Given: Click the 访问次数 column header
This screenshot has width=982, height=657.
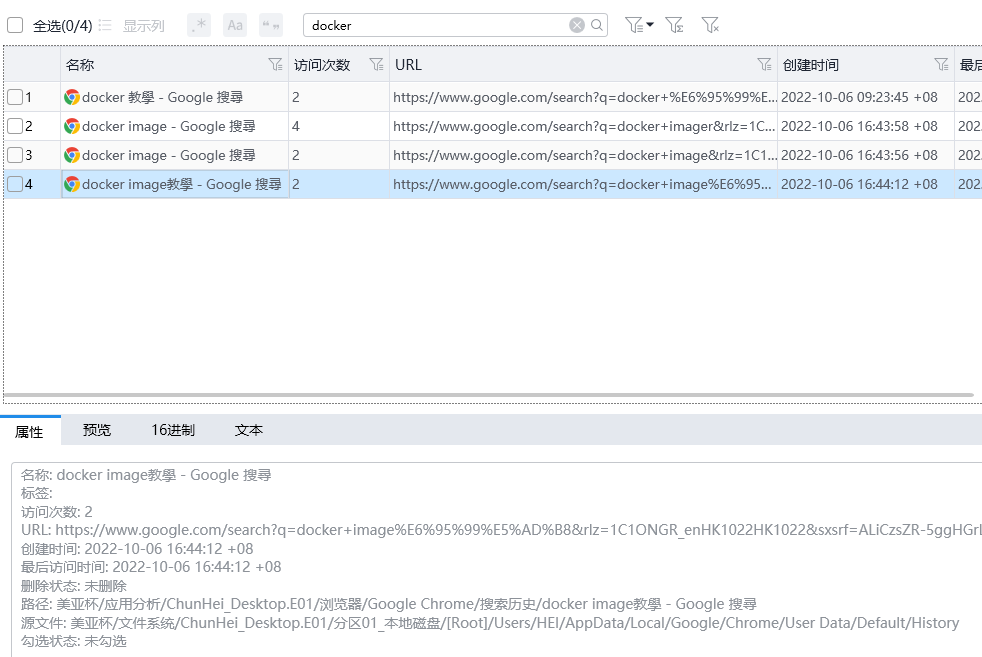Looking at the screenshot, I should 321,65.
